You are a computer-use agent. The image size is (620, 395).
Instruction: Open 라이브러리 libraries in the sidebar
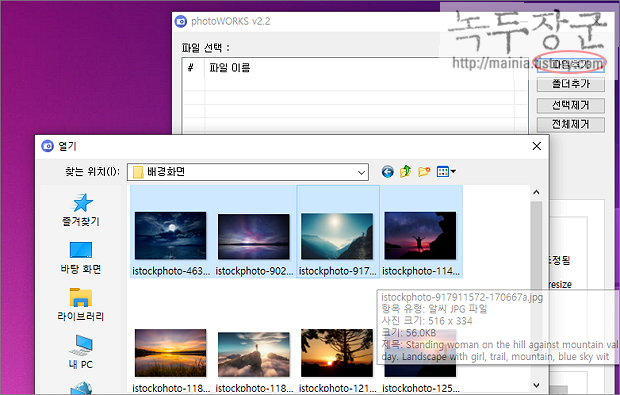(x=81, y=305)
